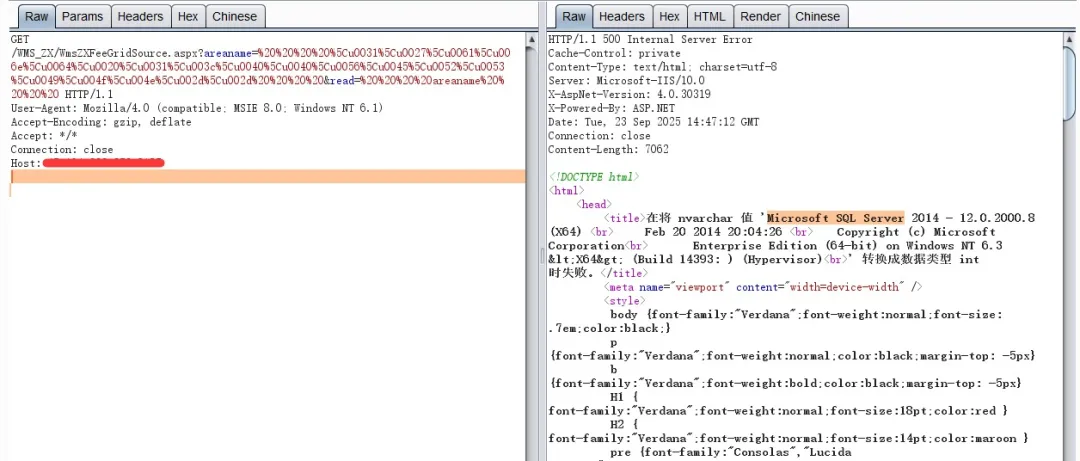Select the request Raw tab
Viewport: 1080px width, 461px height.
(36, 16)
